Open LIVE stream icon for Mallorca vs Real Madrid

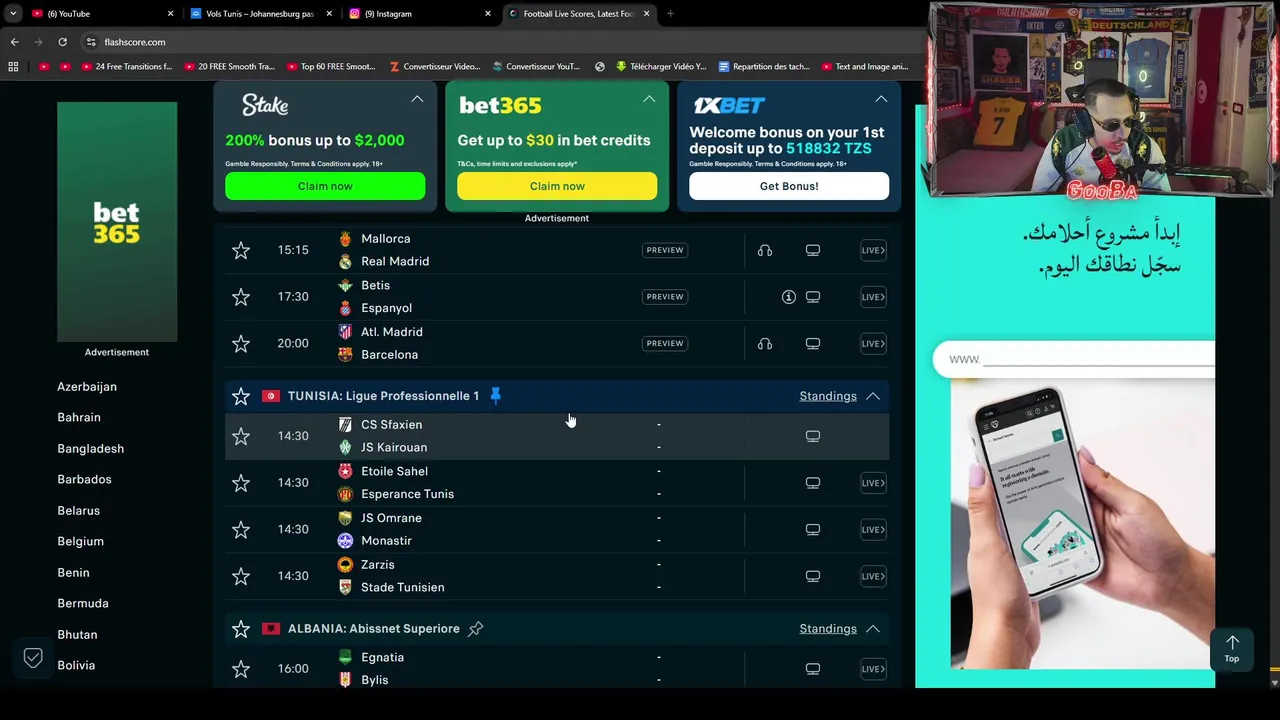pyautogui.click(x=873, y=250)
